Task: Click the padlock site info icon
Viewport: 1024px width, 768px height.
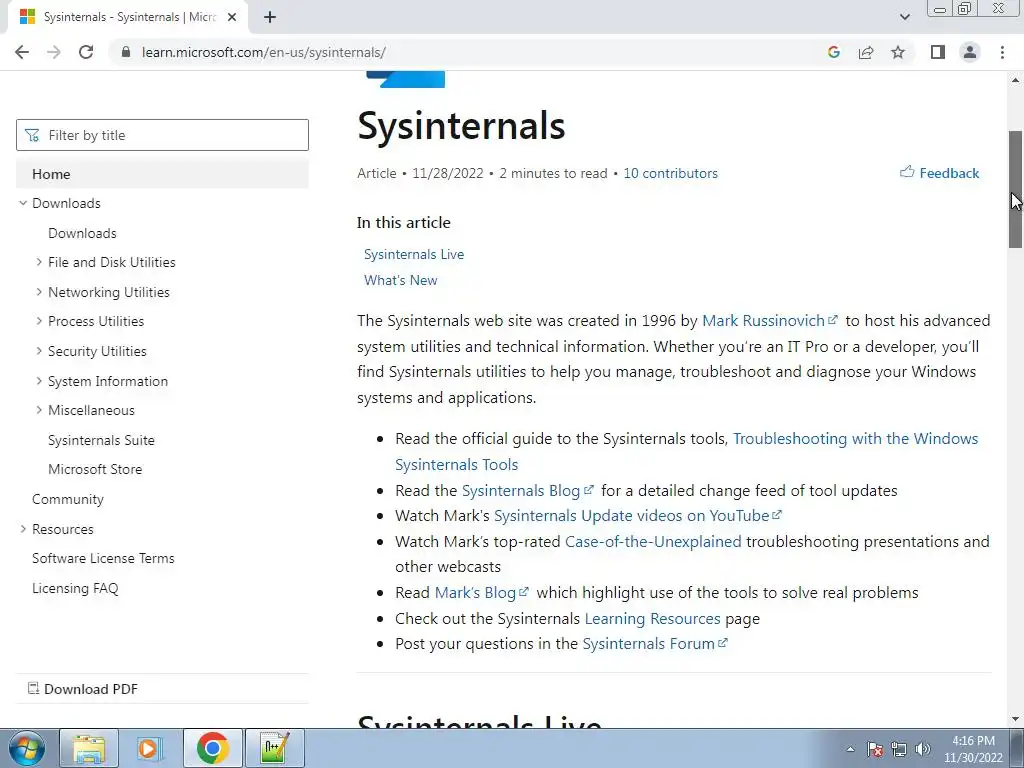Action: pos(126,52)
